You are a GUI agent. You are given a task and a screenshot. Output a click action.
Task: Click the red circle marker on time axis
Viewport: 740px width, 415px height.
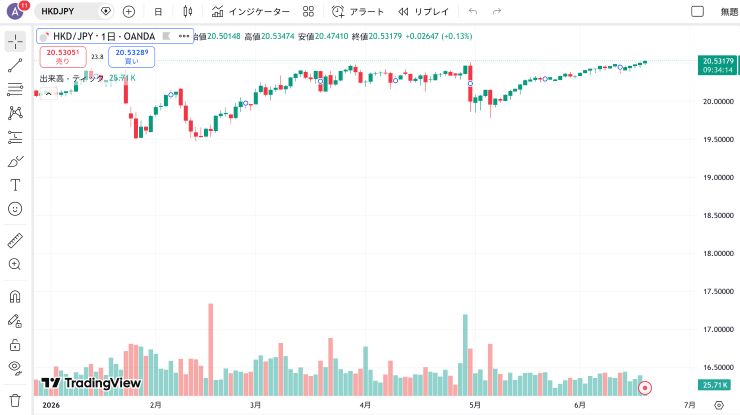(645, 388)
